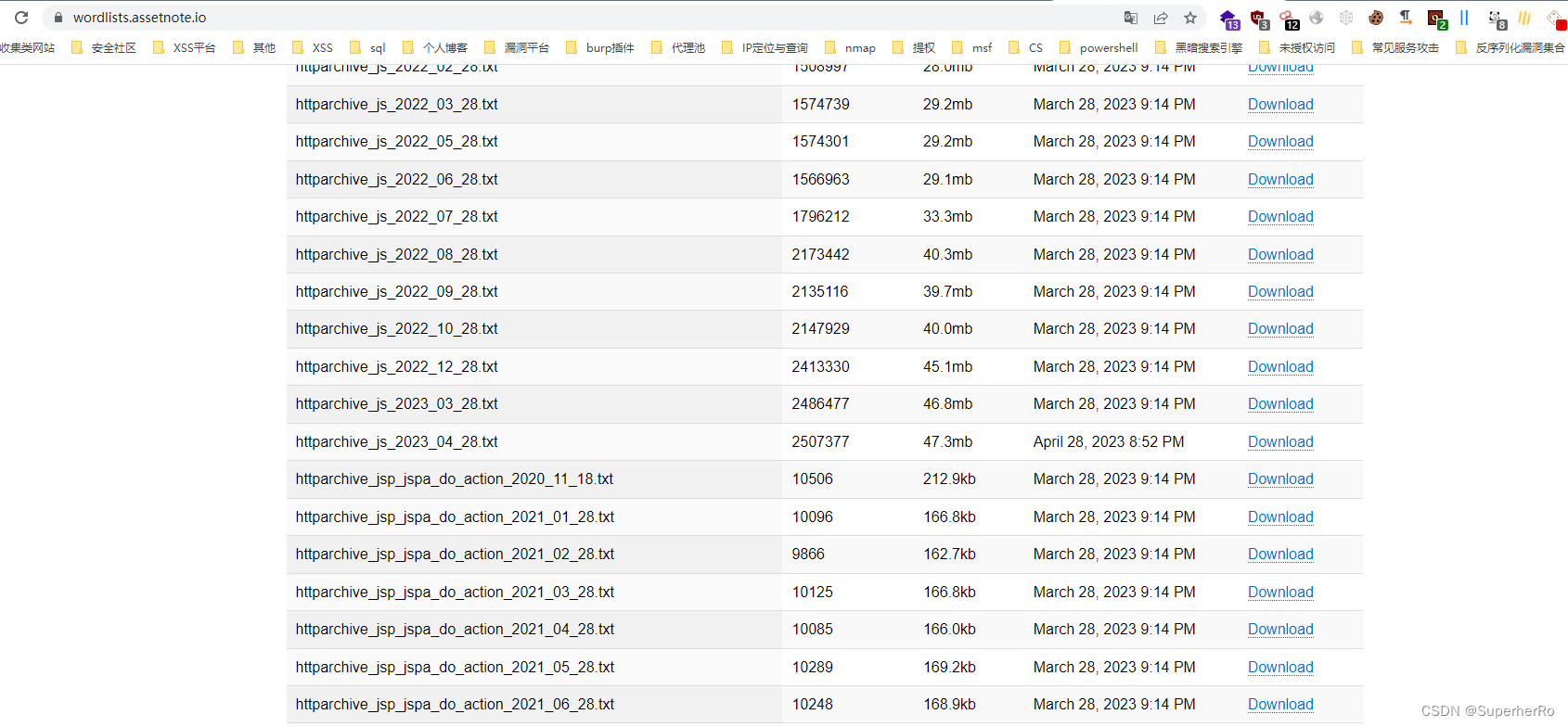Download httparchive_jsp_jspa_do_action_2020_11_18.txt
The height and width of the screenshot is (727, 1568).
click(1280, 479)
